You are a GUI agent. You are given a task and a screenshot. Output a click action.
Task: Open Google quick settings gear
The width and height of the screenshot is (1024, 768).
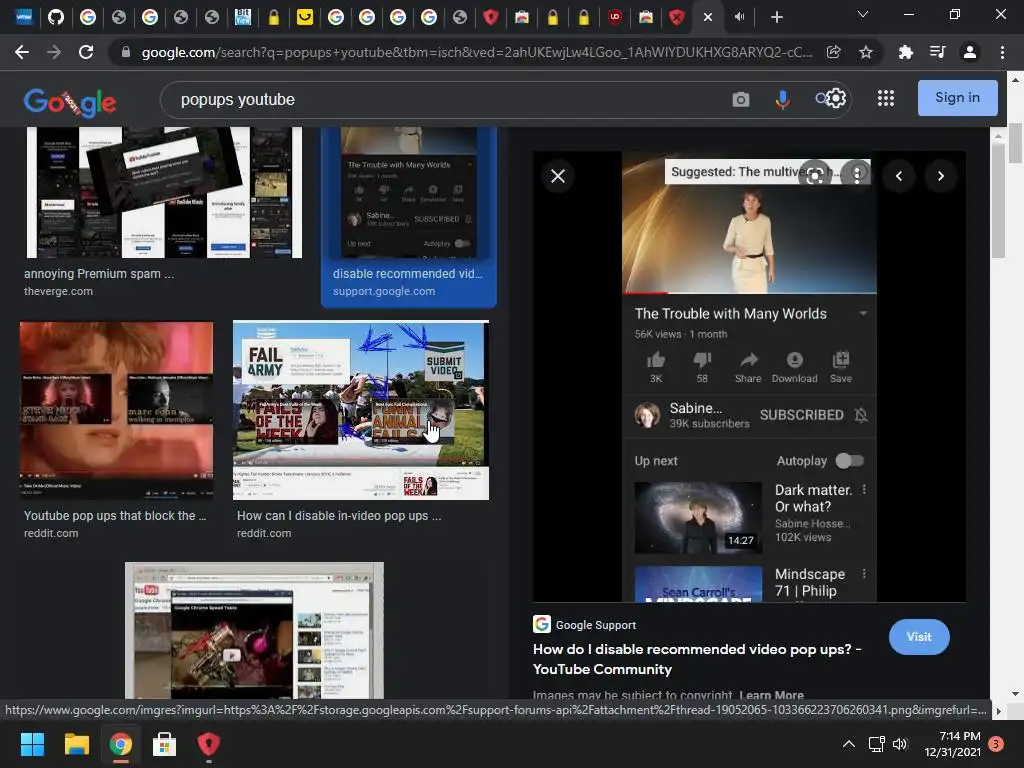[x=837, y=99]
